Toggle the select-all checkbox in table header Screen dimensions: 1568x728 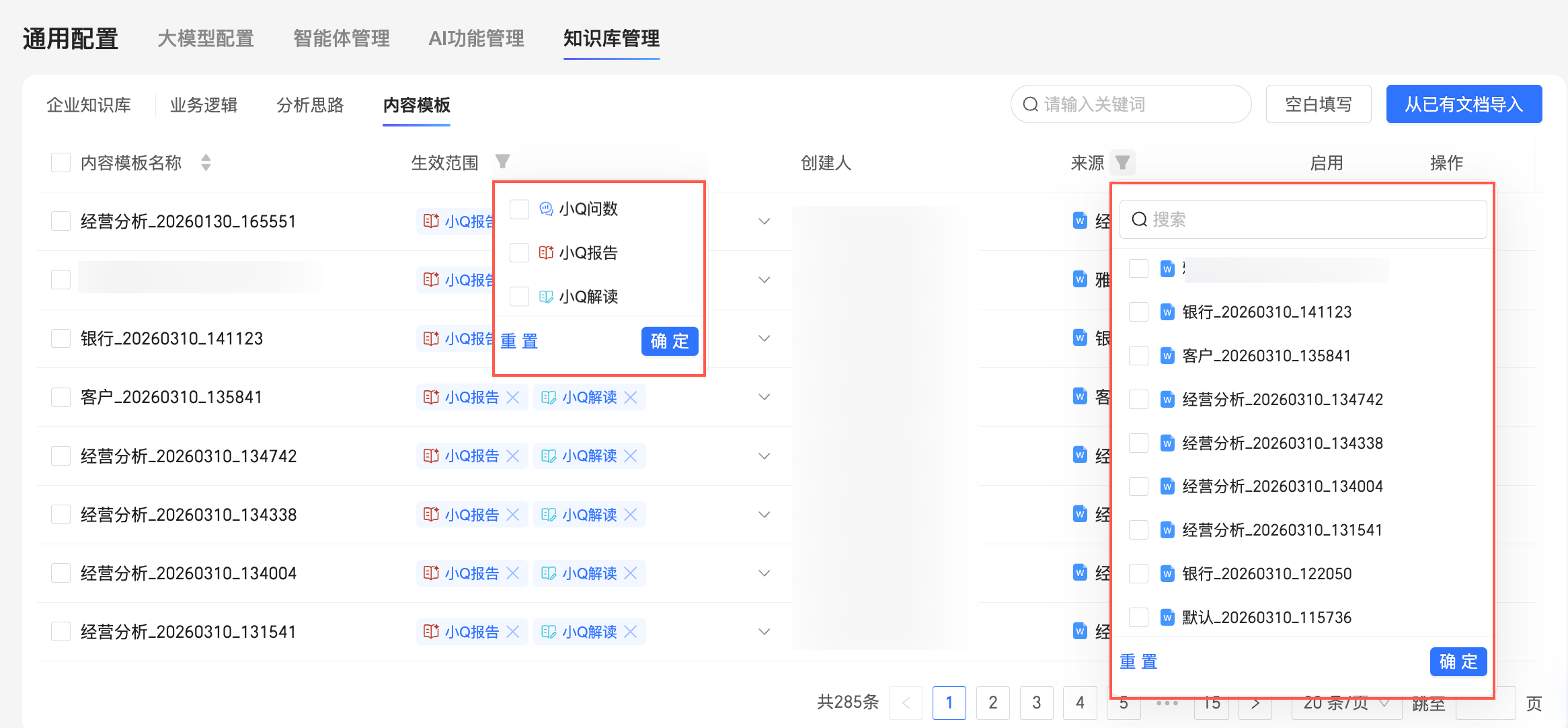(x=61, y=163)
